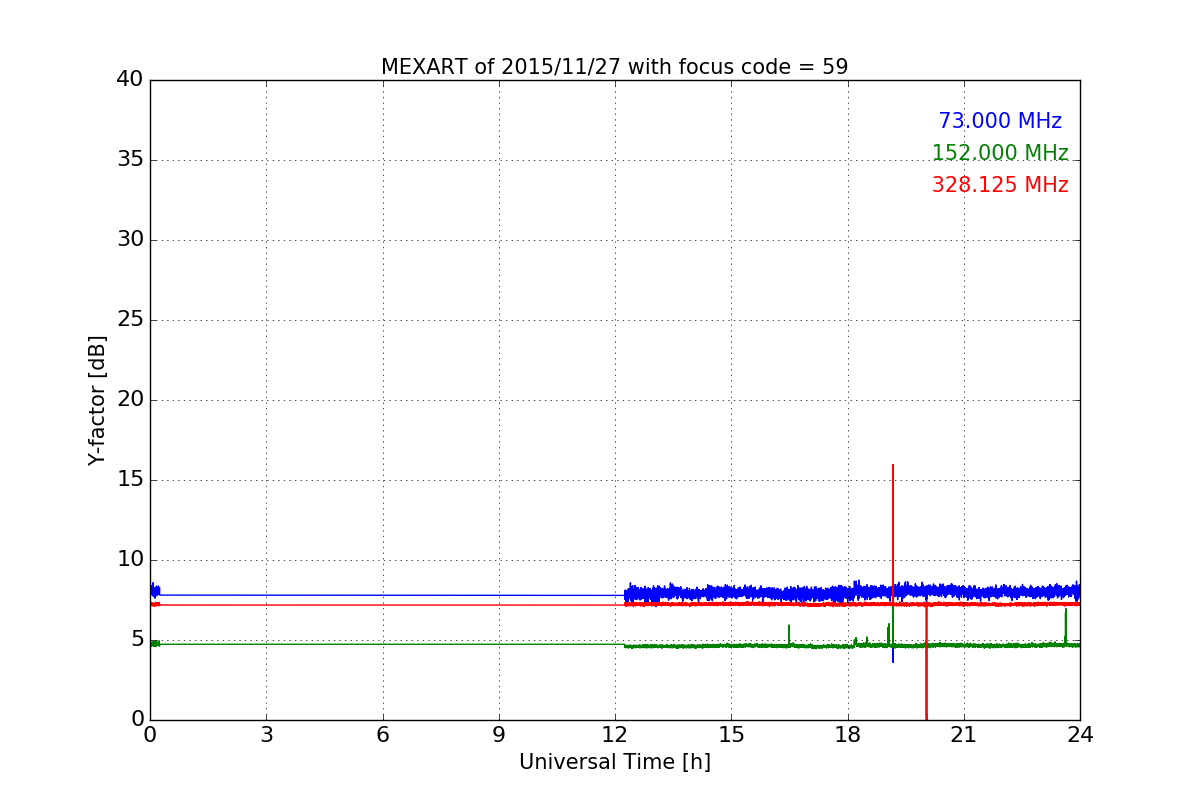
Task: Click the x-axis tick label 18
Action: (x=848, y=735)
